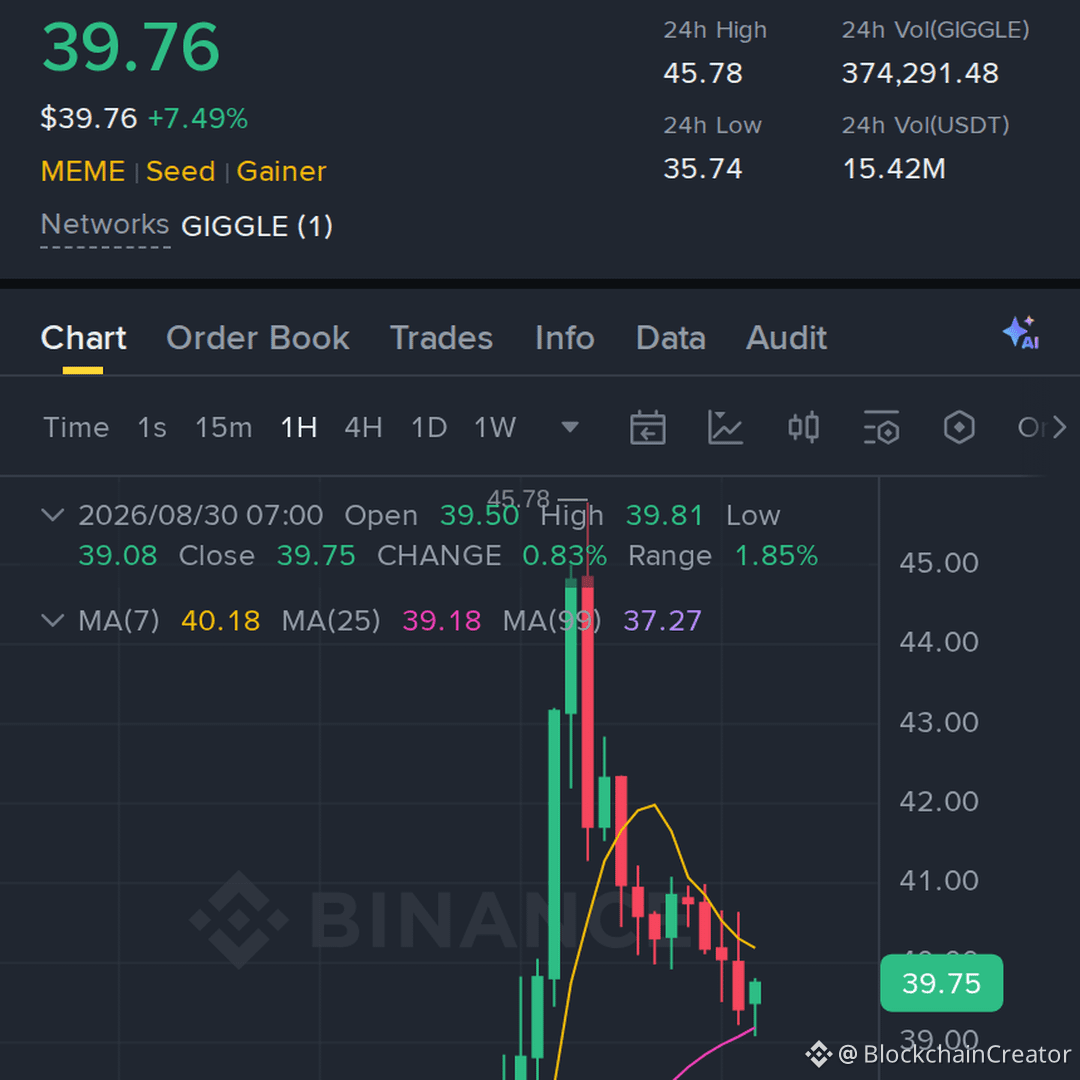Open the Order Book tab

pyautogui.click(x=258, y=338)
